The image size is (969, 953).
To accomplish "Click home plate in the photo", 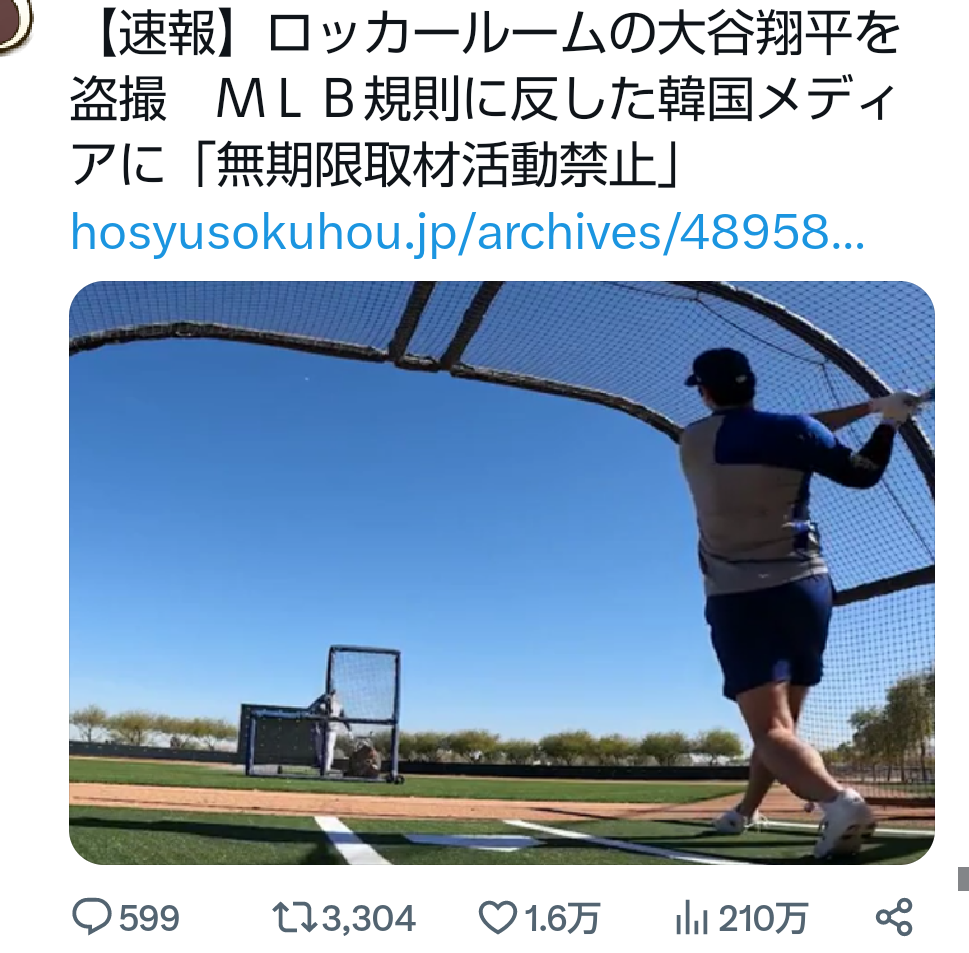I will (x=473, y=842).
